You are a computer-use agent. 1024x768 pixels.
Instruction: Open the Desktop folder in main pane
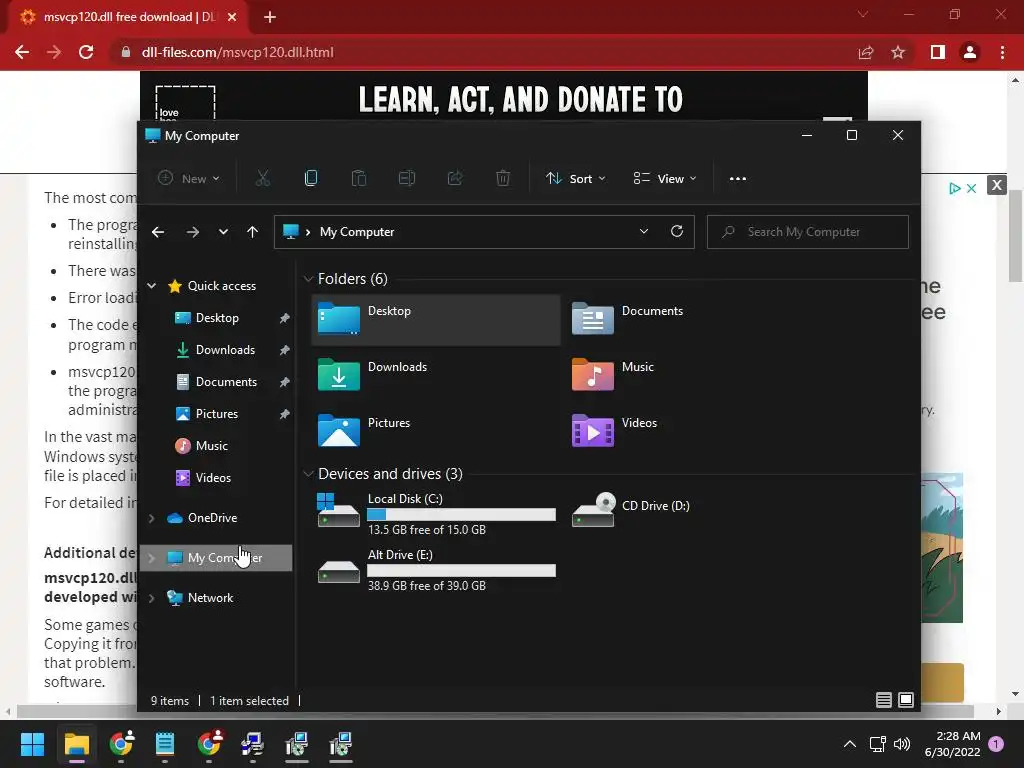click(x=436, y=319)
